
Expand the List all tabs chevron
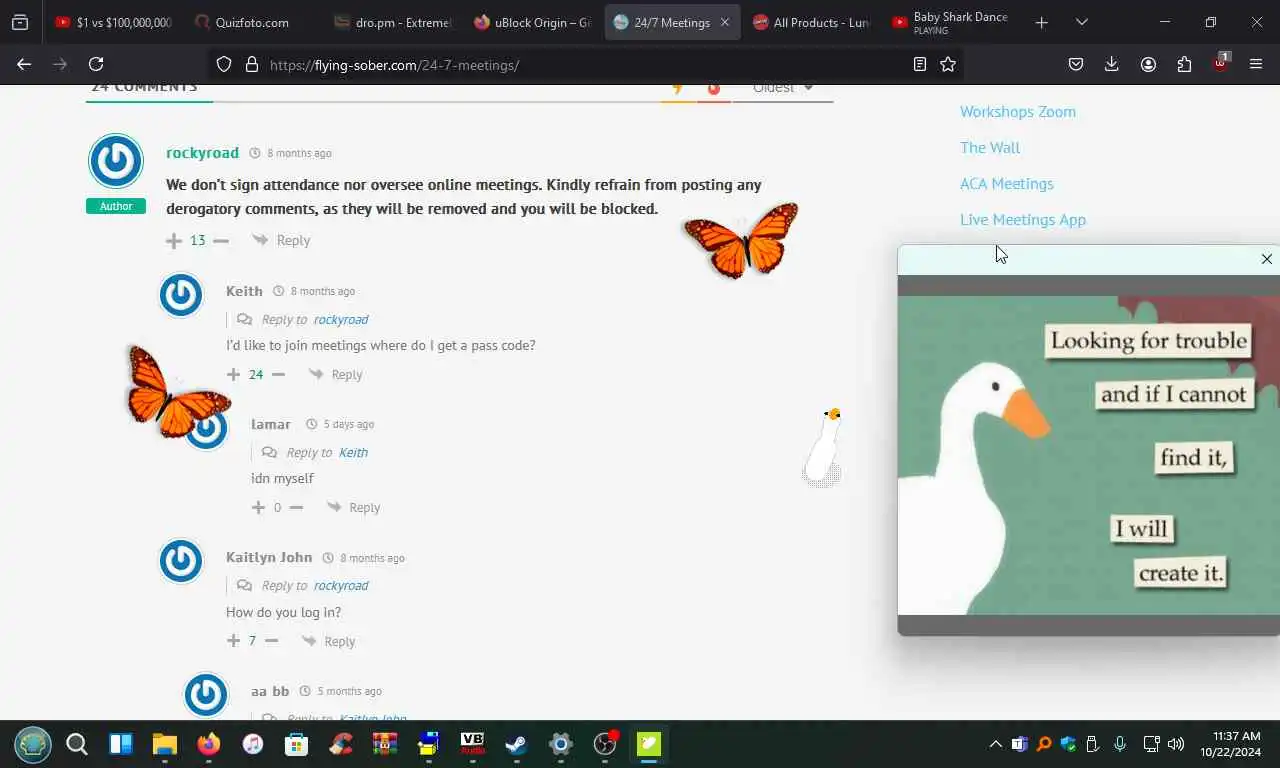(1081, 22)
